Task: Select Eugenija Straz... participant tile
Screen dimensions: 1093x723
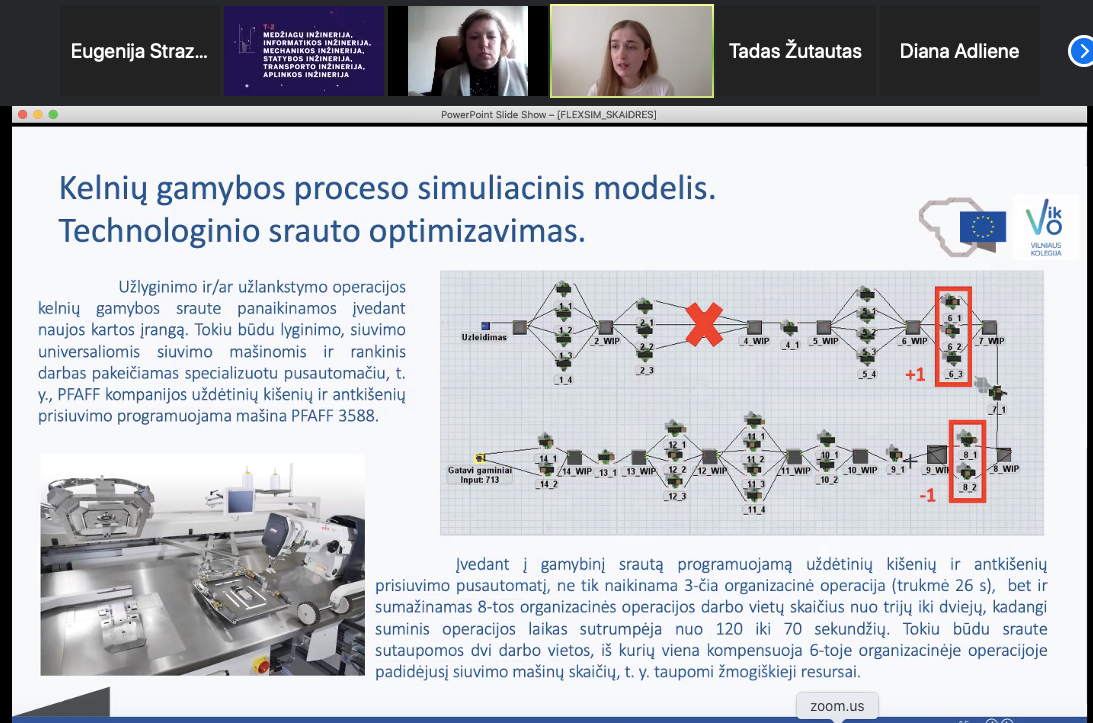Action: [x=139, y=51]
